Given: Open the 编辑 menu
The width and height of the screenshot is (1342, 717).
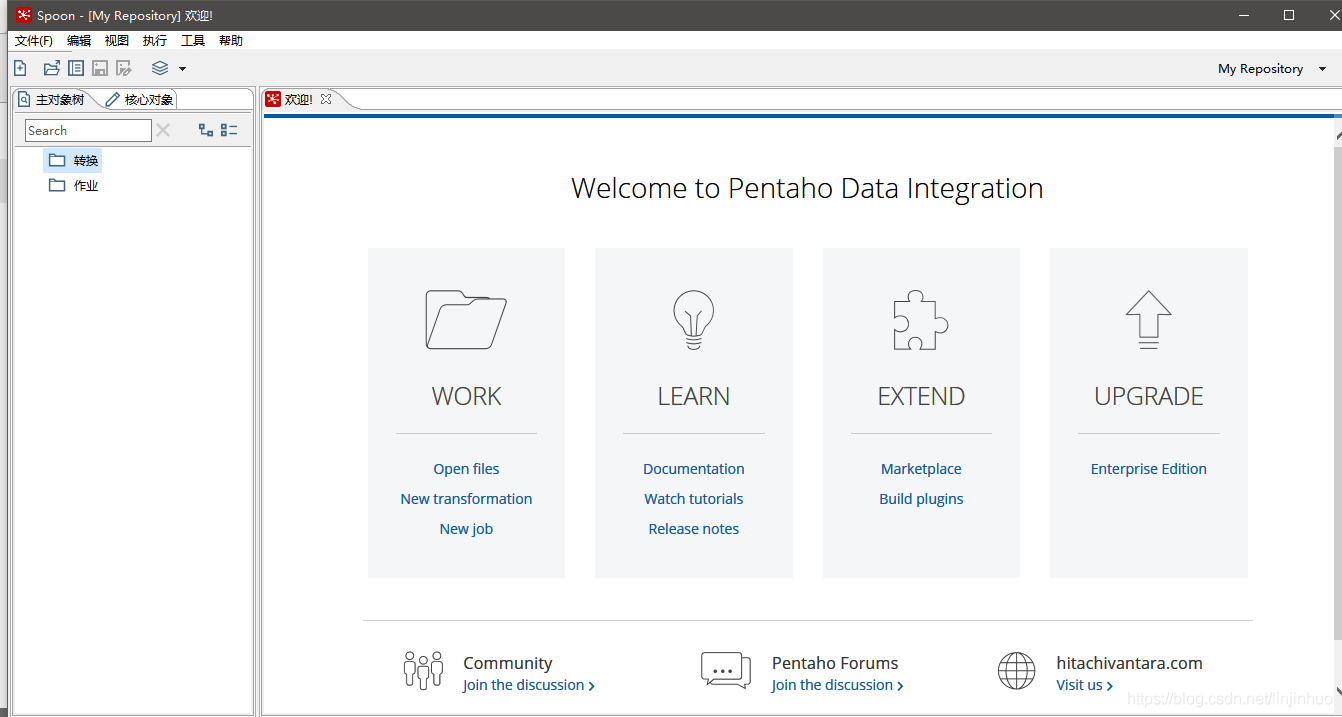Looking at the screenshot, I should coord(79,41).
